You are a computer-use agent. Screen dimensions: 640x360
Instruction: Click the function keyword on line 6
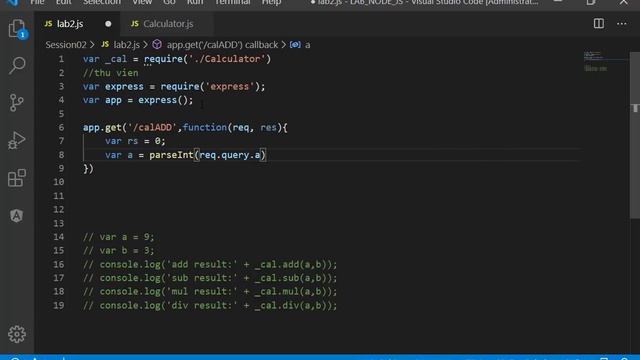click(205, 127)
